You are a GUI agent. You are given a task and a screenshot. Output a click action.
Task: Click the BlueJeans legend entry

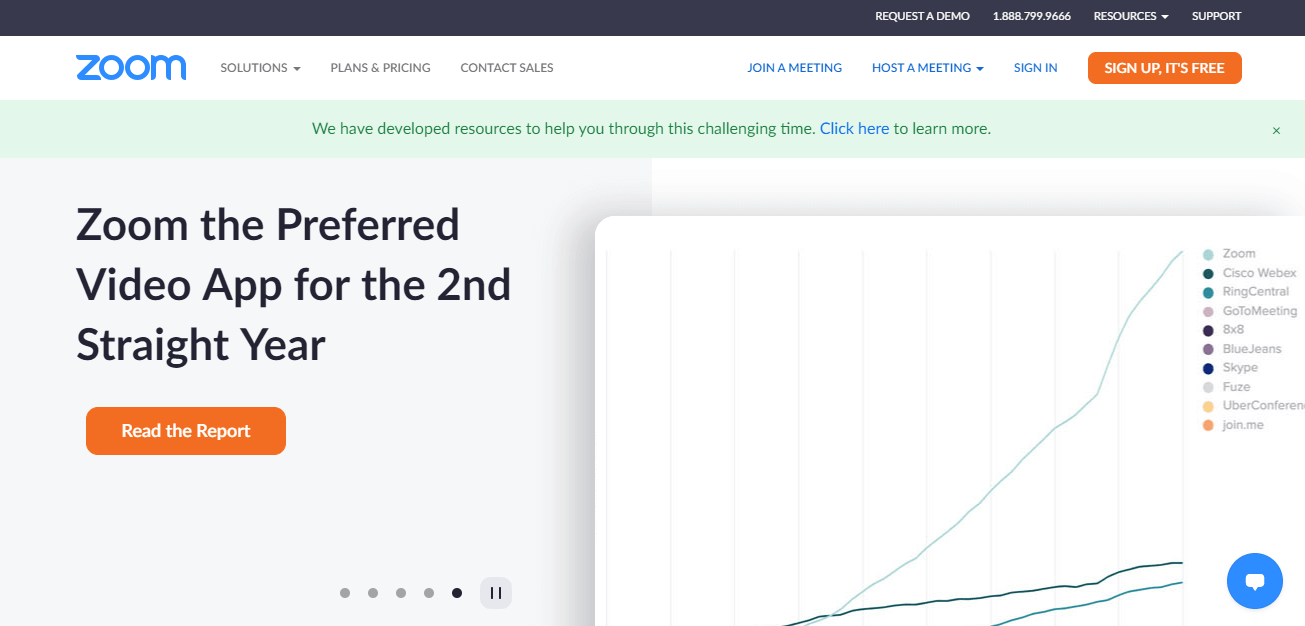1242,349
